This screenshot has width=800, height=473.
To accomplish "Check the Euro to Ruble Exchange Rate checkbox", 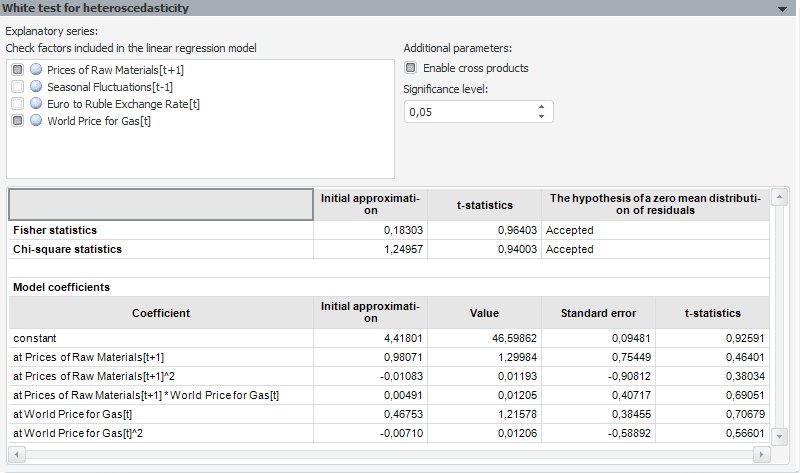I will 18,103.
